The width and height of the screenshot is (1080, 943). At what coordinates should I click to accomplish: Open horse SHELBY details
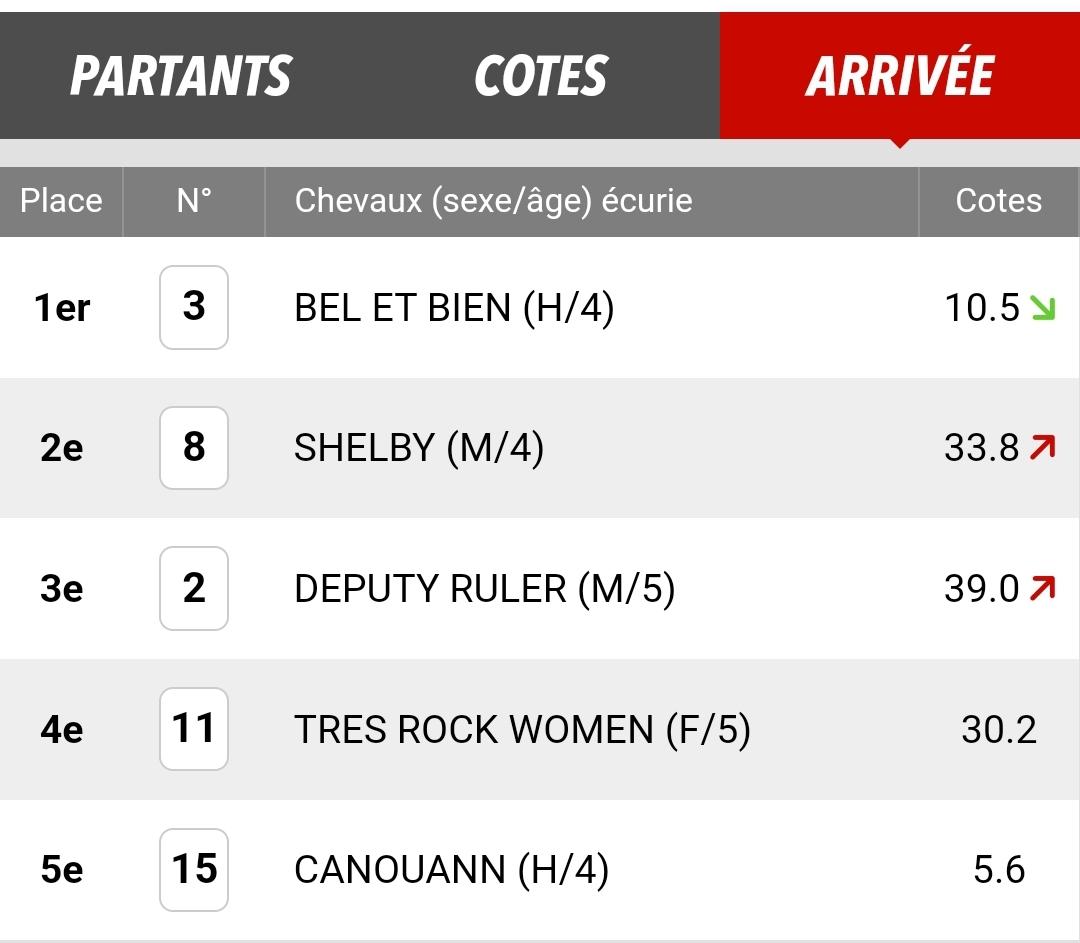[x=419, y=448]
